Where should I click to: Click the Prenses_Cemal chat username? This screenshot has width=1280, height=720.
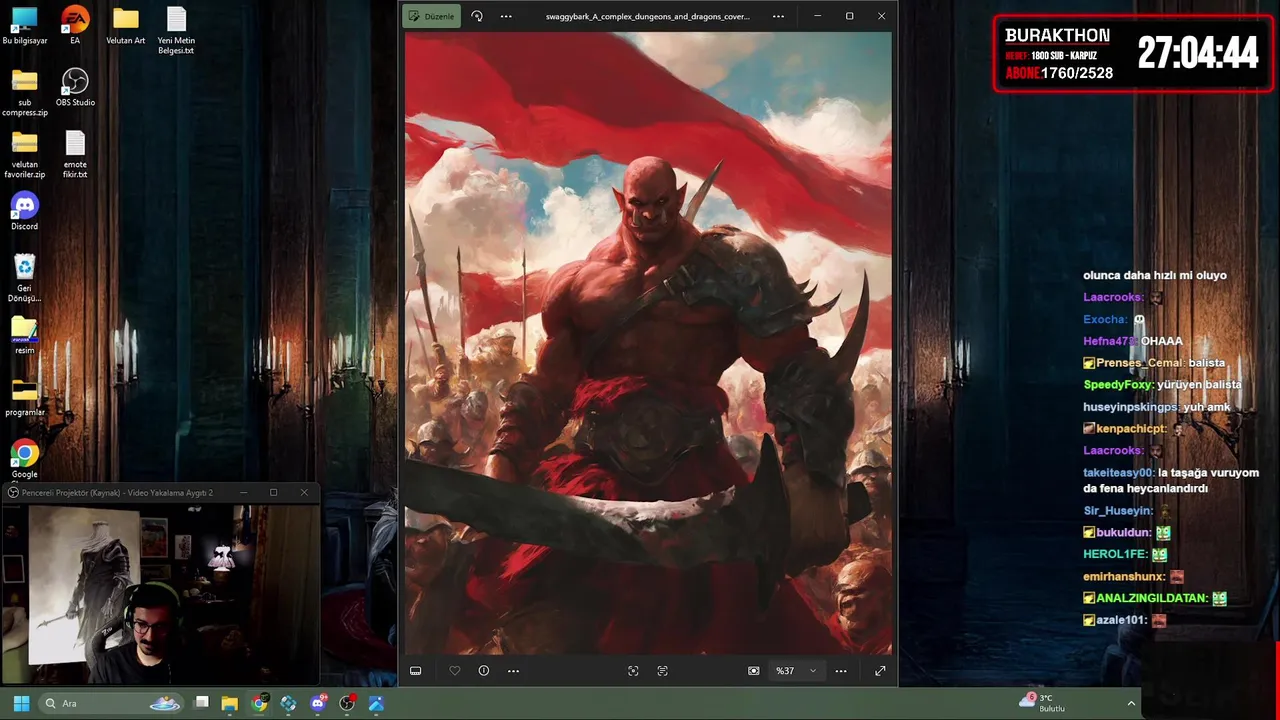pos(1141,363)
